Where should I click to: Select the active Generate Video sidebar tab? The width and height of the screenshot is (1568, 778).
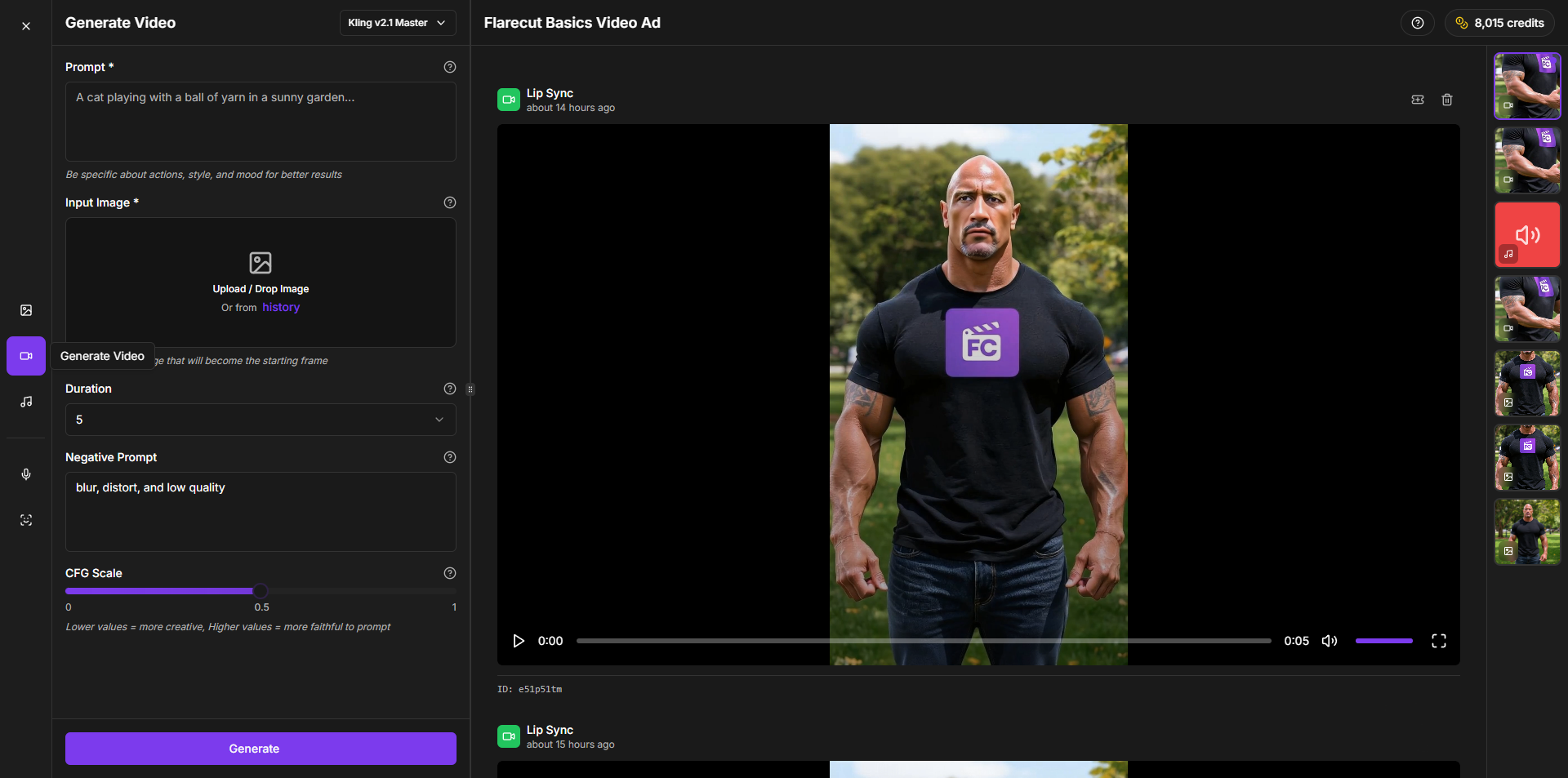tap(26, 356)
